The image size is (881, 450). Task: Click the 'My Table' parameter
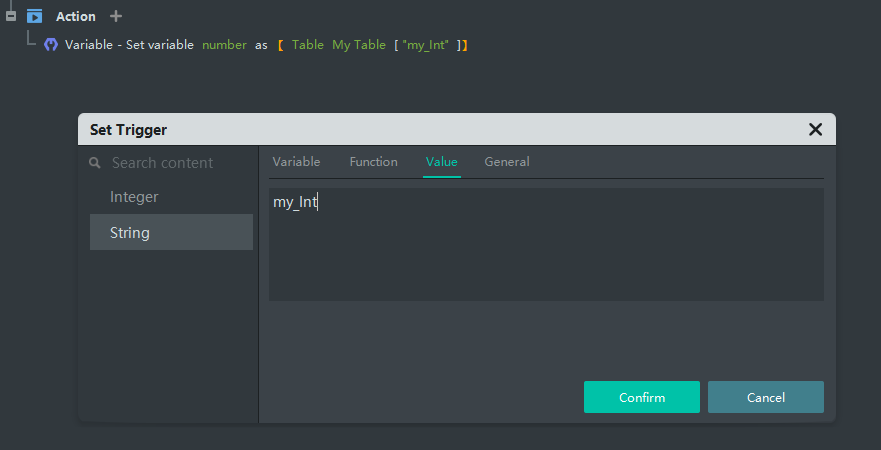(x=359, y=45)
